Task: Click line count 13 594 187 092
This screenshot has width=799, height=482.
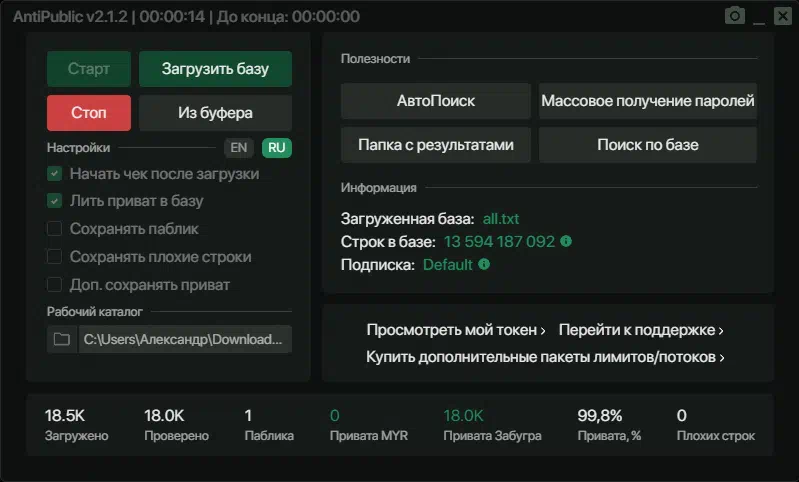Action: click(499, 242)
